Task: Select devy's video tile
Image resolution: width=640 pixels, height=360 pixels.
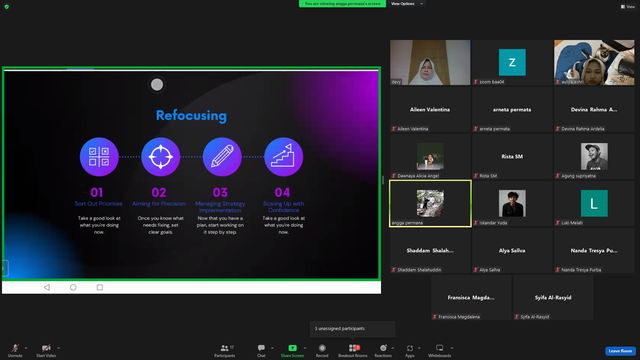Action: tap(430, 62)
